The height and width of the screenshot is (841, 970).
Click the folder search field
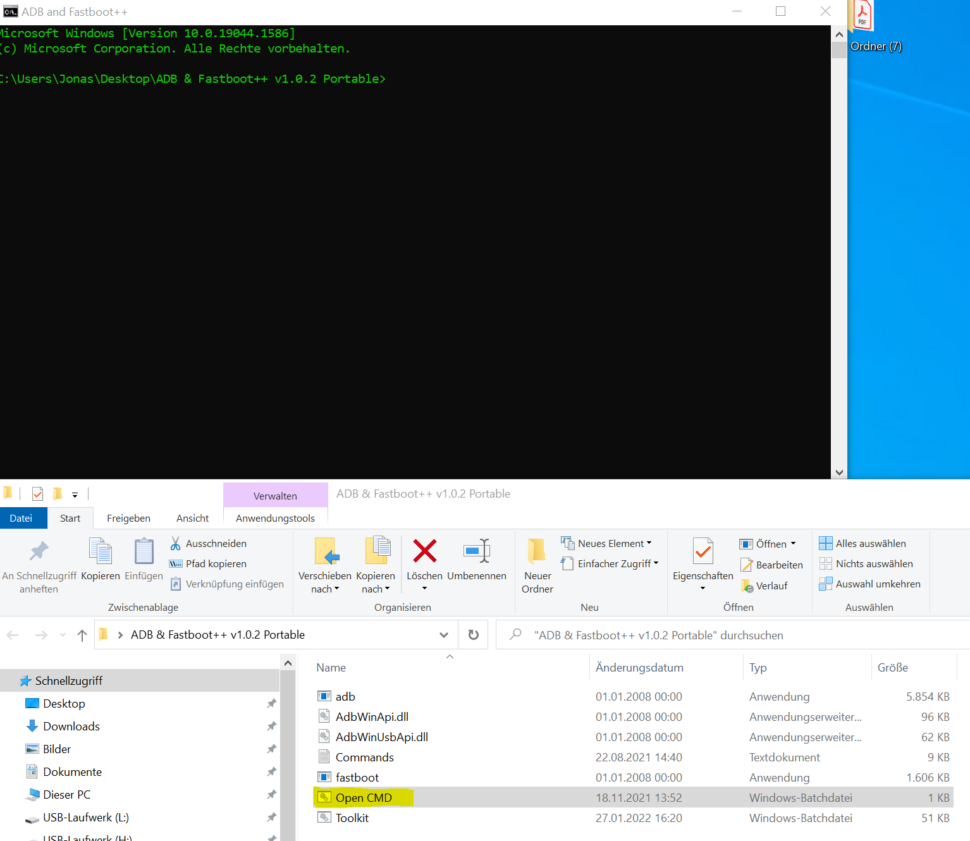click(733, 635)
